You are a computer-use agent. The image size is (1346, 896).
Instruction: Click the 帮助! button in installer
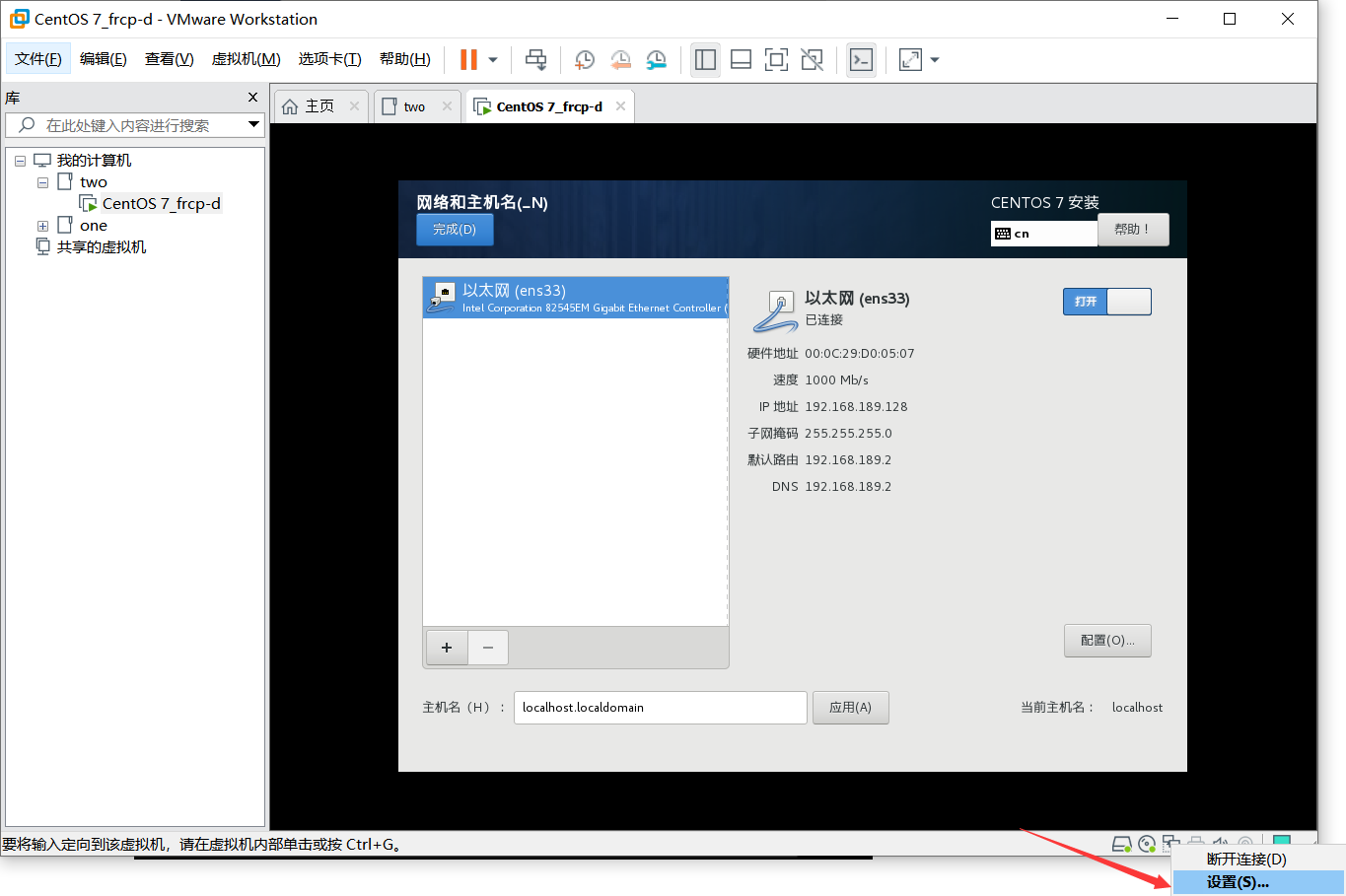point(1133,229)
